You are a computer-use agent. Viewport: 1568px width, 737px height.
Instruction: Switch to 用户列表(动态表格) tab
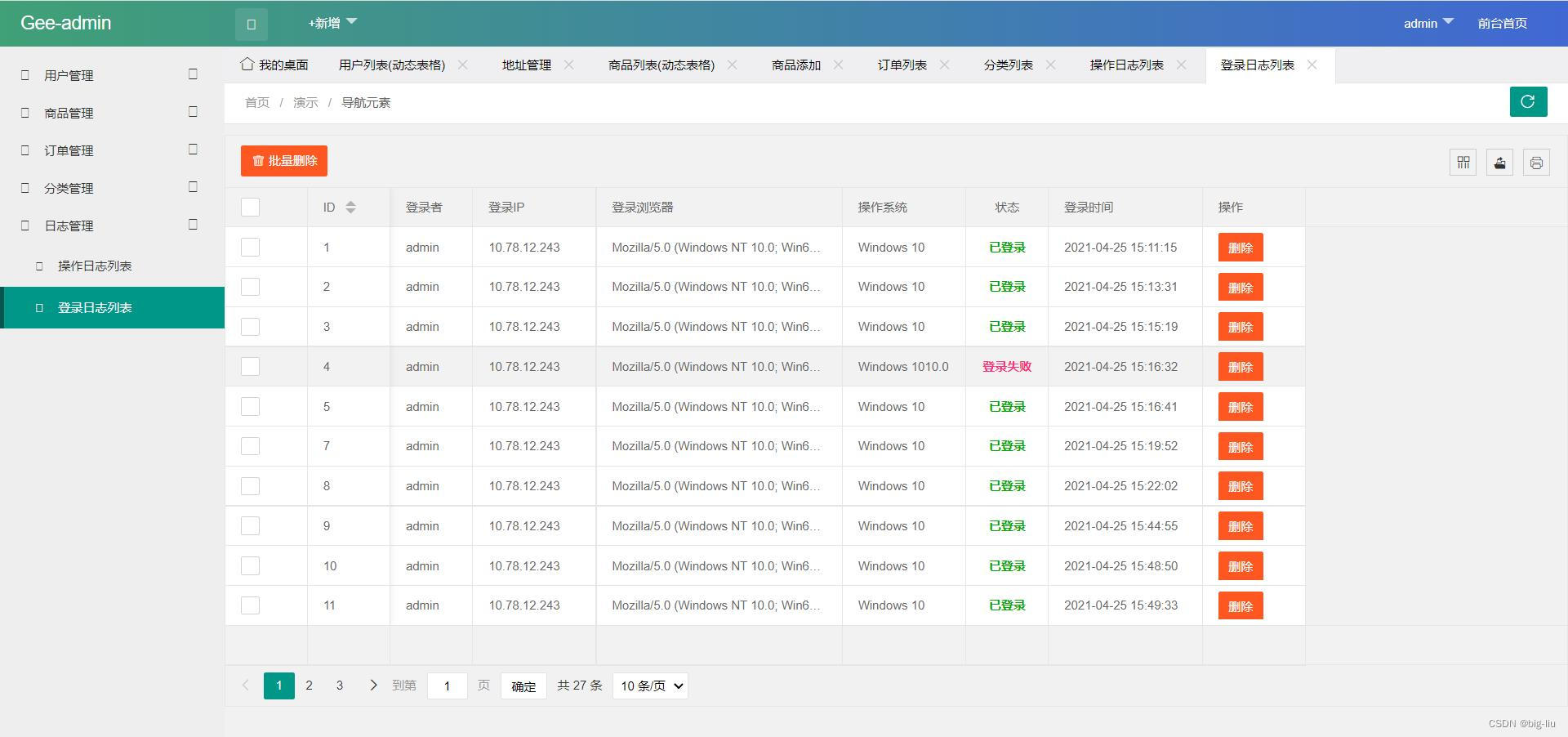point(392,65)
